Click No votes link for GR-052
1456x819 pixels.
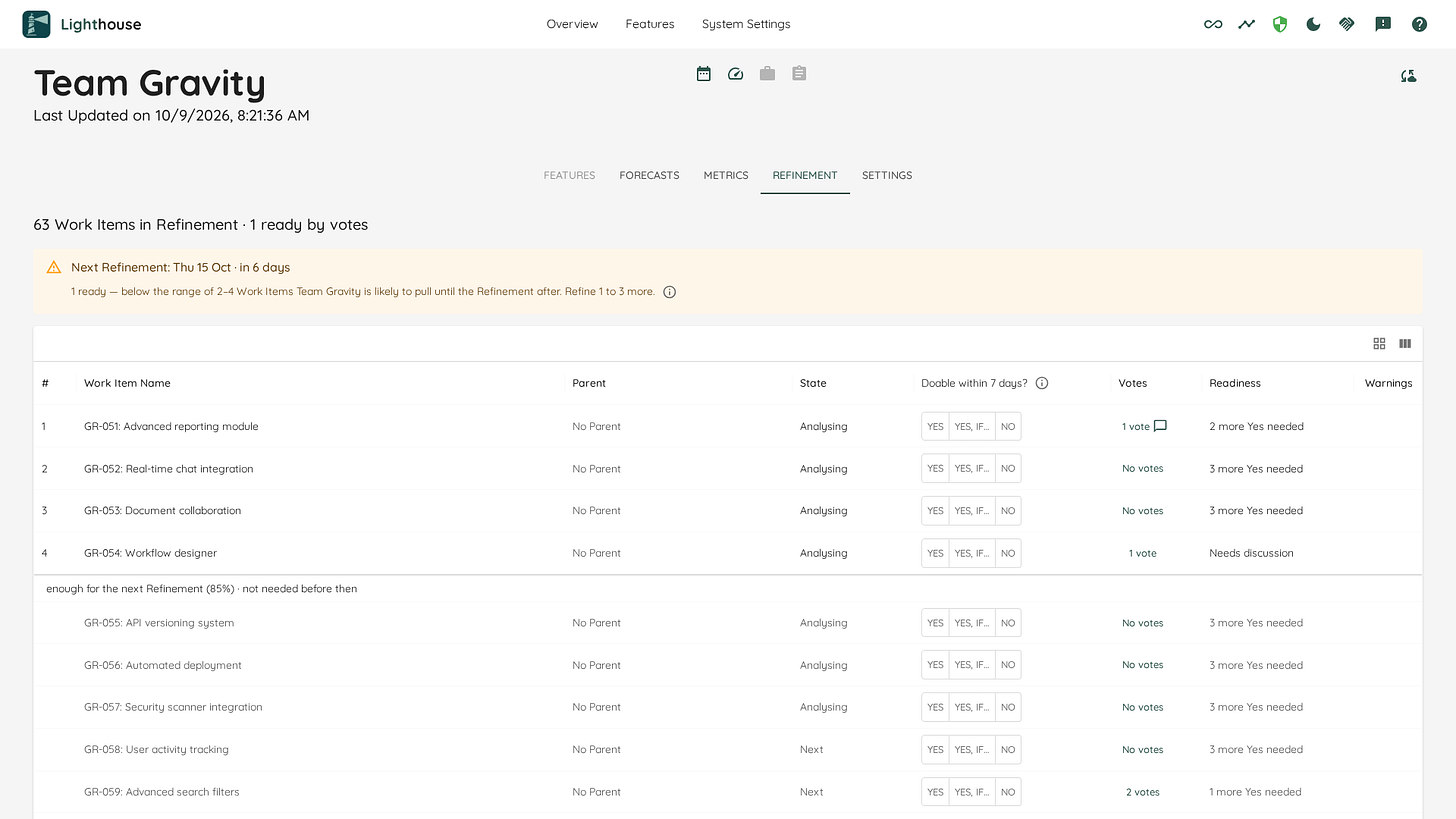[x=1143, y=469]
